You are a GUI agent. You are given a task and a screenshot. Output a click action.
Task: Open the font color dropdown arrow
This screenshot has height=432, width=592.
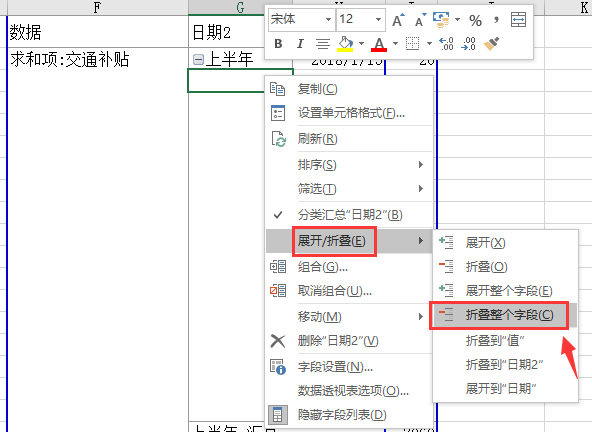[395, 44]
